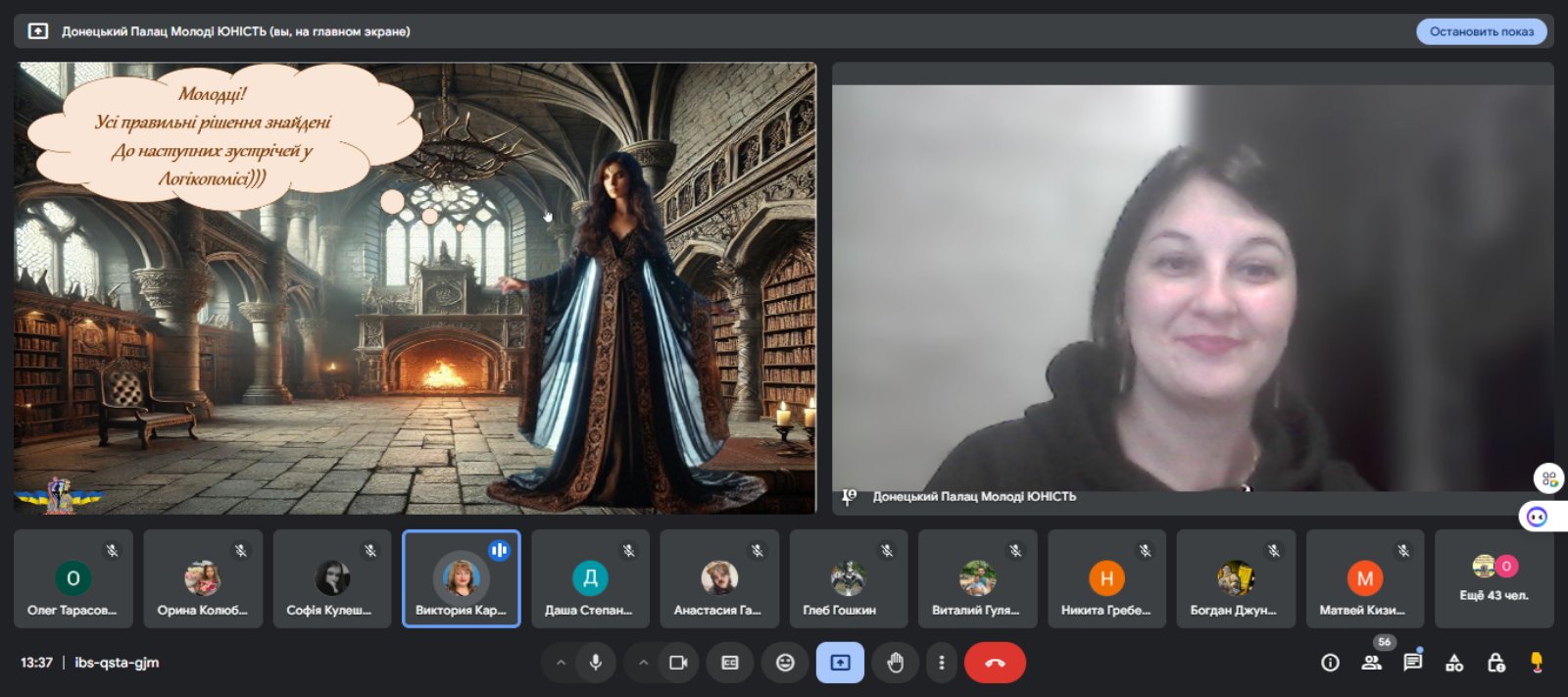The image size is (1568, 697).
Task: Open host controls lock icon
Action: 1496,663
